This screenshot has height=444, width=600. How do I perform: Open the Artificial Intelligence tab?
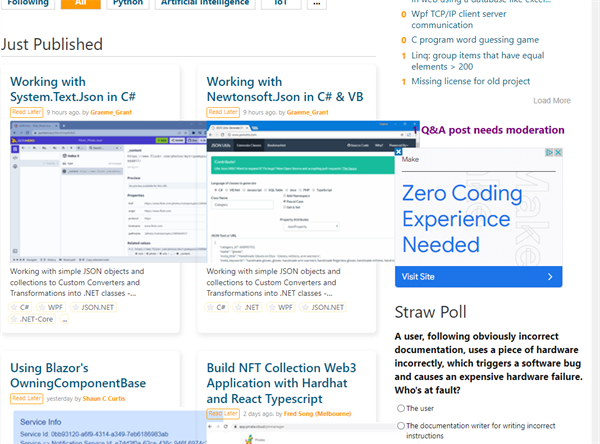[x=205, y=3]
